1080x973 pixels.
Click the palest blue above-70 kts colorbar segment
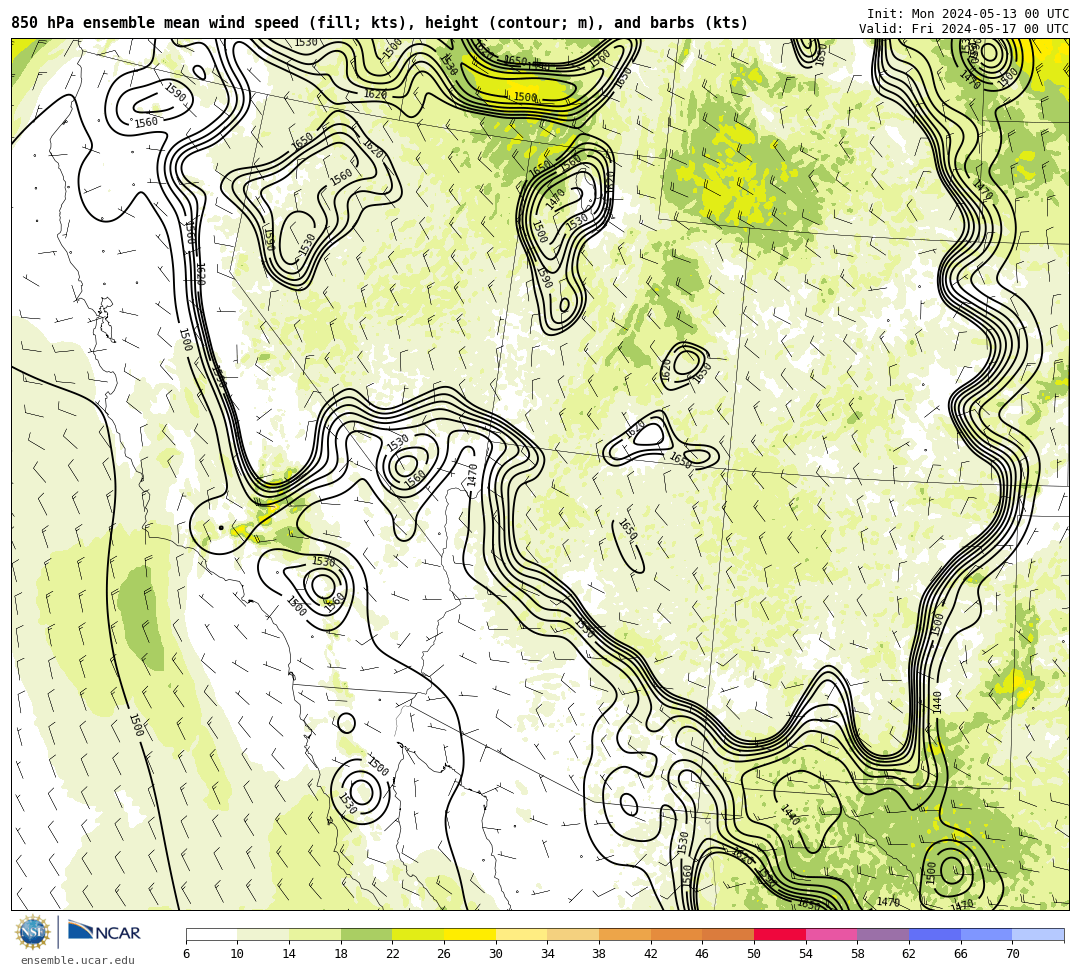point(1038,934)
